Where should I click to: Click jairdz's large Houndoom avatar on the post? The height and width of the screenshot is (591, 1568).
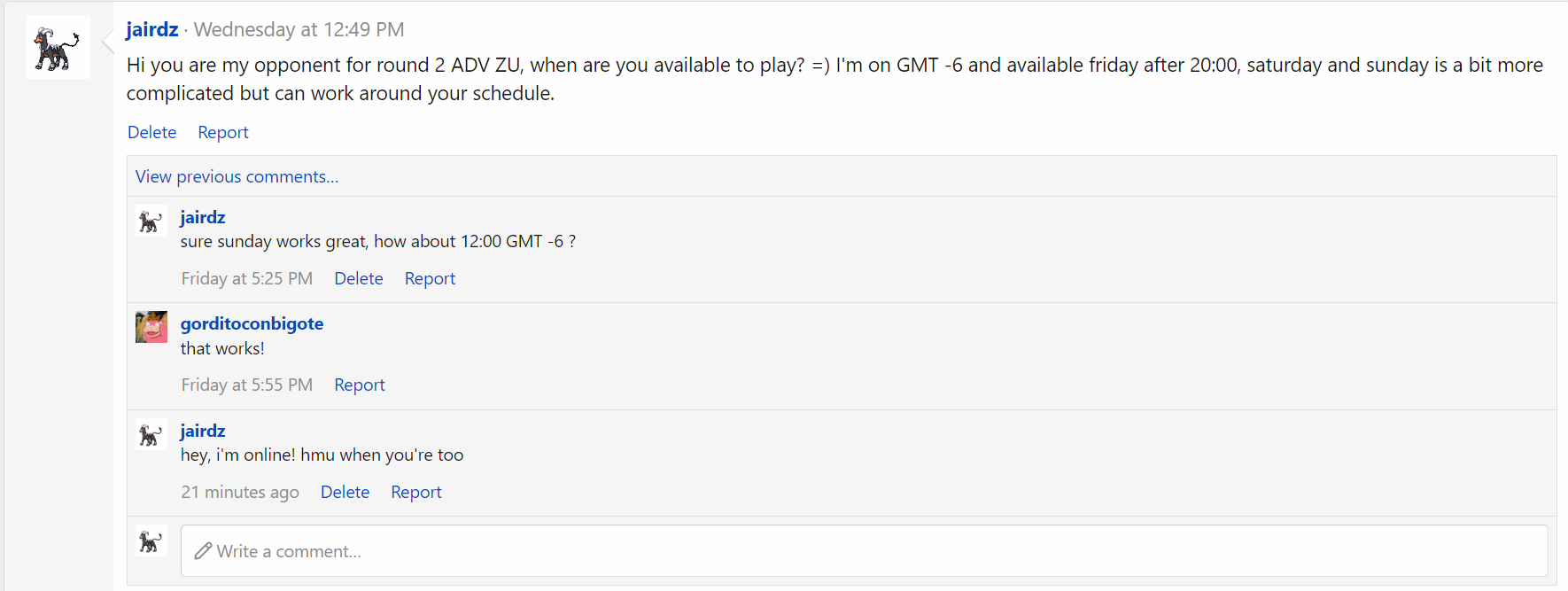click(x=58, y=48)
